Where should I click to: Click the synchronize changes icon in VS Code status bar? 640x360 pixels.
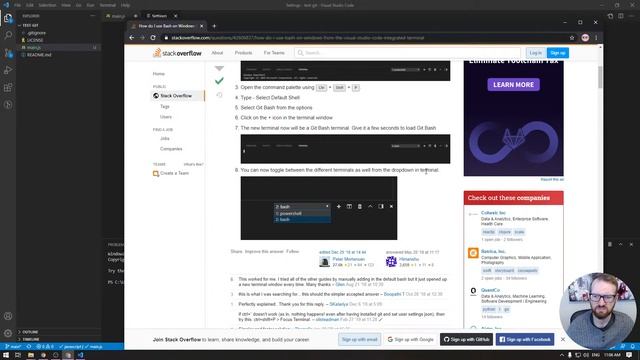click(29, 347)
